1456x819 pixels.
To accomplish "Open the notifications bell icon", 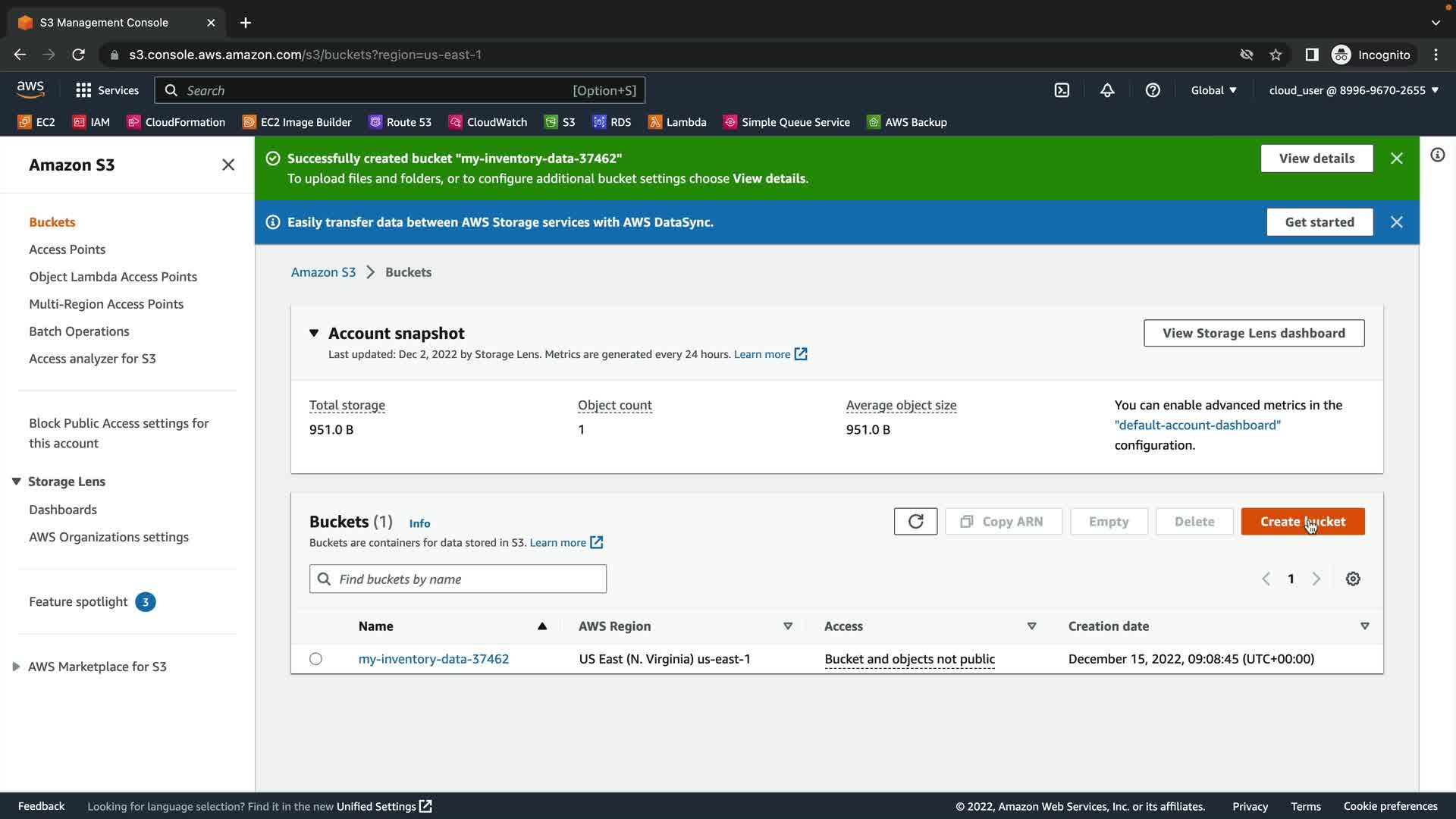I will coord(1107,90).
